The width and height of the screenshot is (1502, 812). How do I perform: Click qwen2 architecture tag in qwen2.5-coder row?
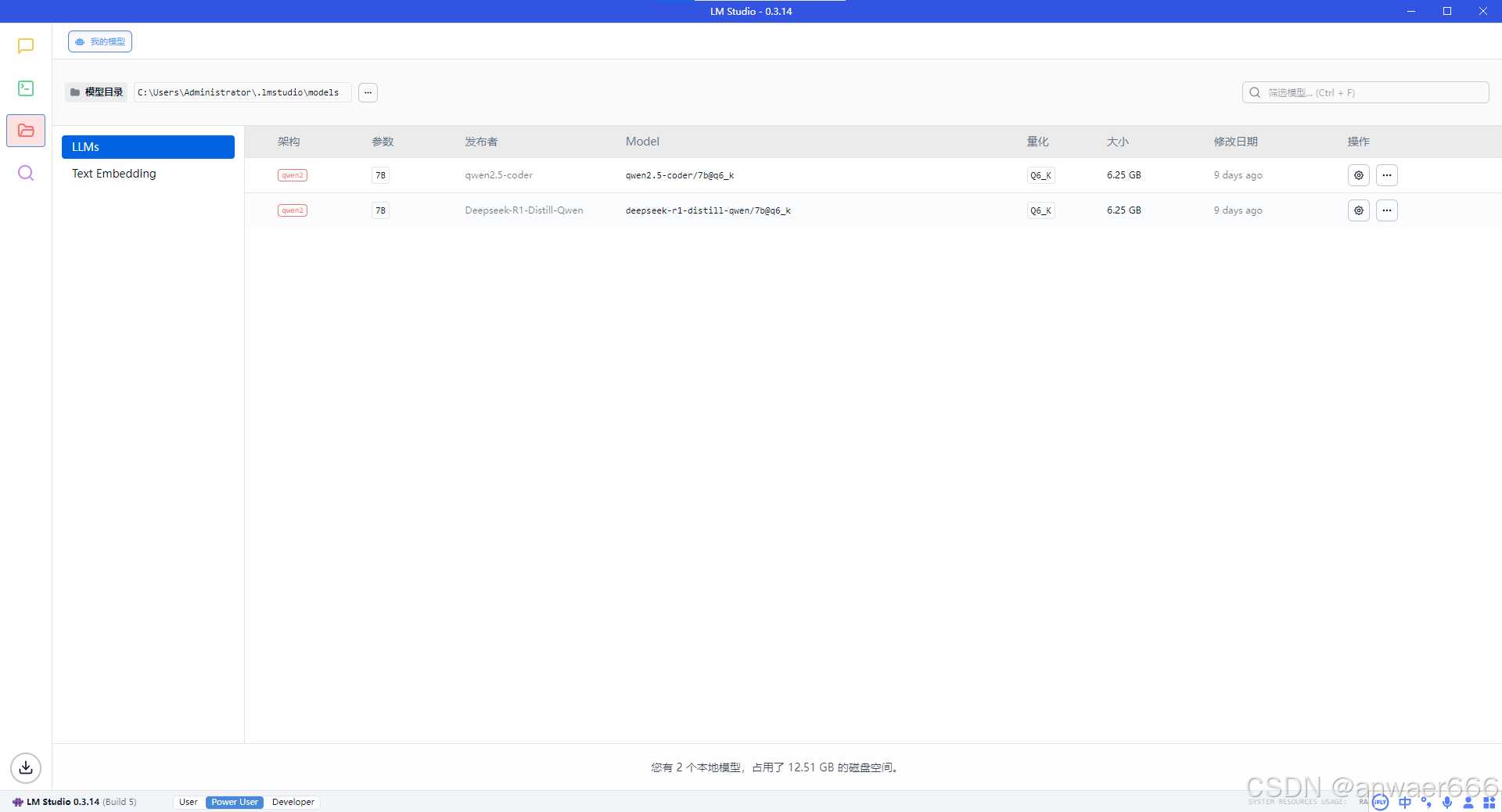(x=293, y=175)
